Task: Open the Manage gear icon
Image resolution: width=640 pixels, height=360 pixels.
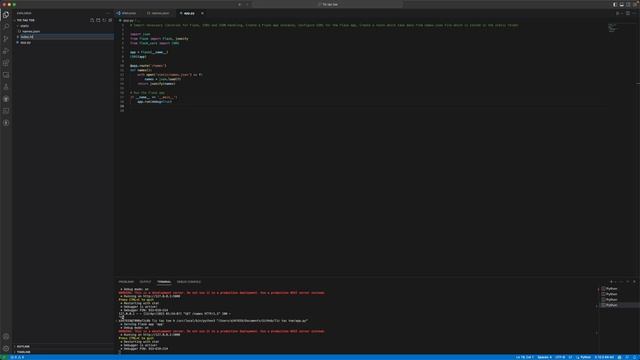Action: pos(6,349)
